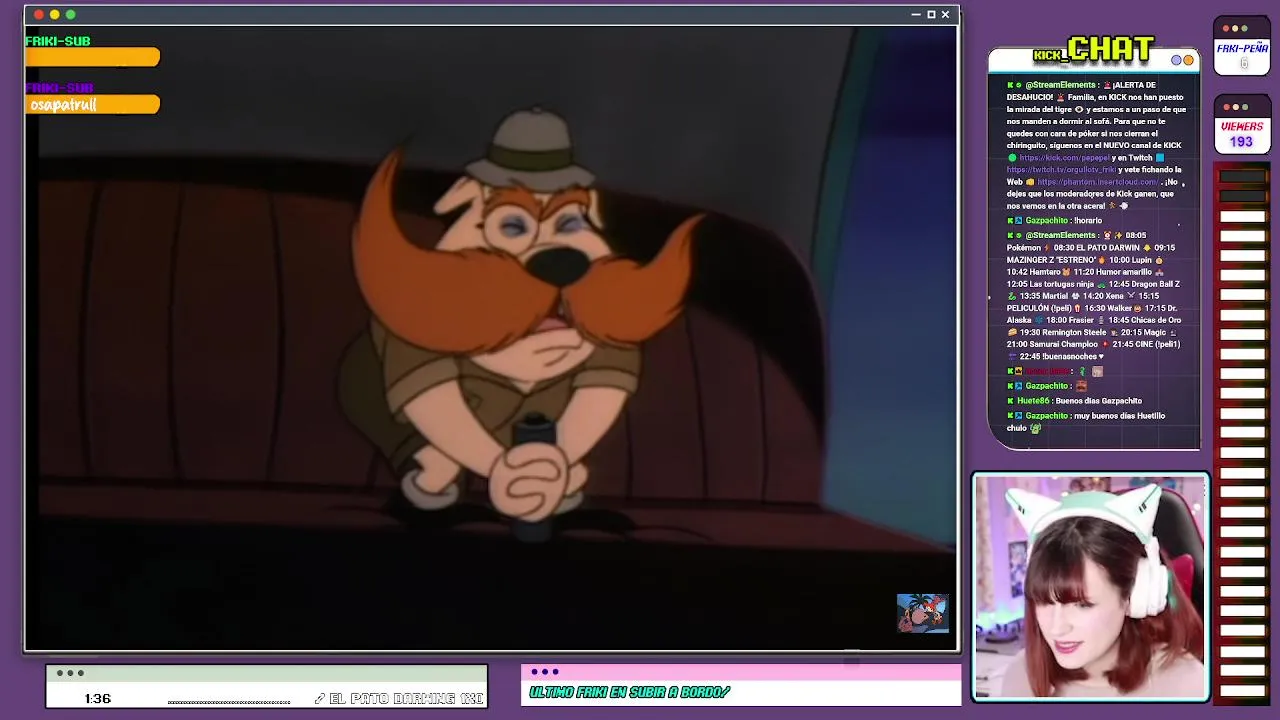Viewport: 1280px width, 720px height.
Task: Click the purple dot in chat header
Action: (1177, 60)
